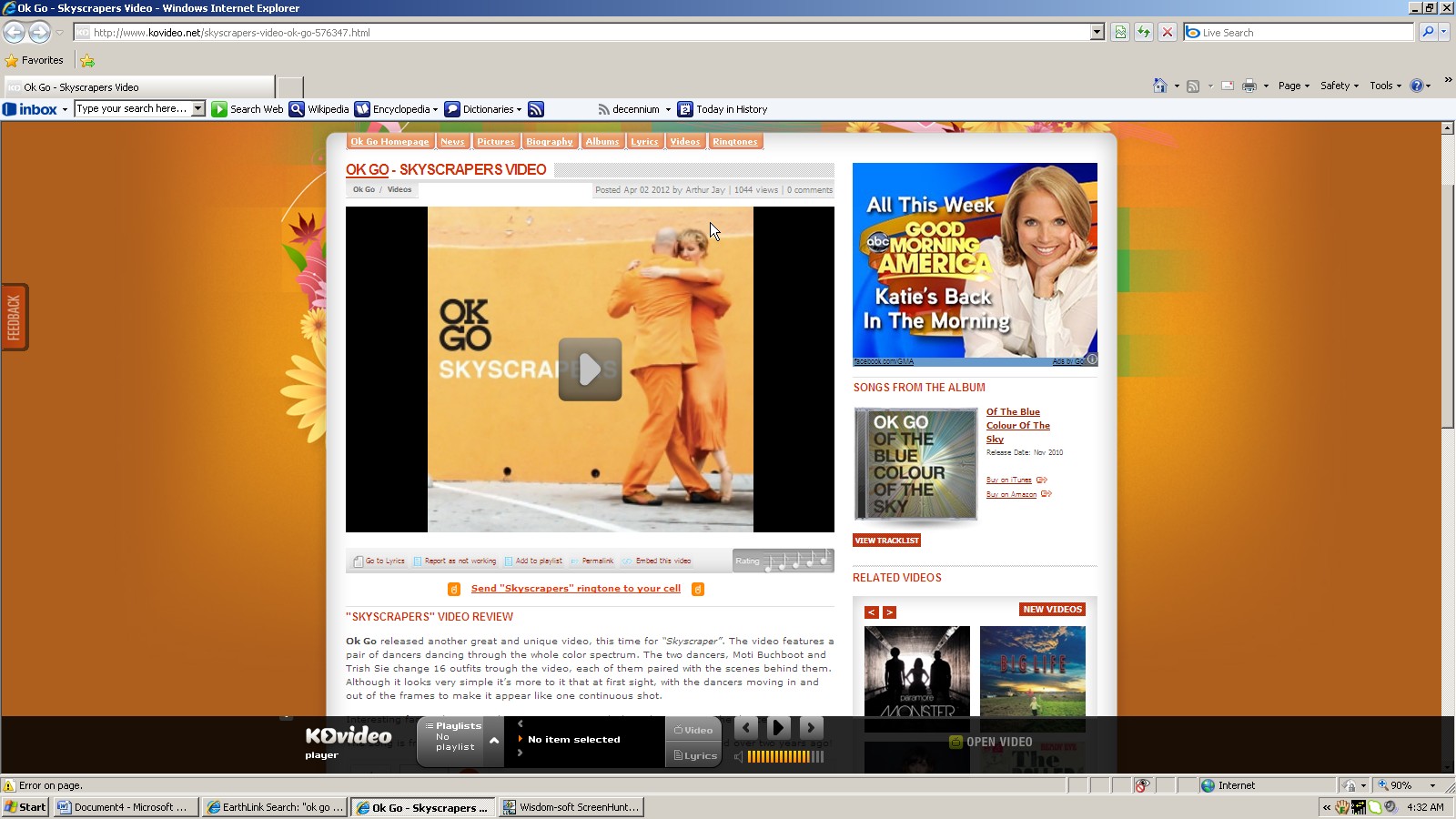Open the Home icon in command bar
The image size is (1456, 819).
click(1159, 86)
